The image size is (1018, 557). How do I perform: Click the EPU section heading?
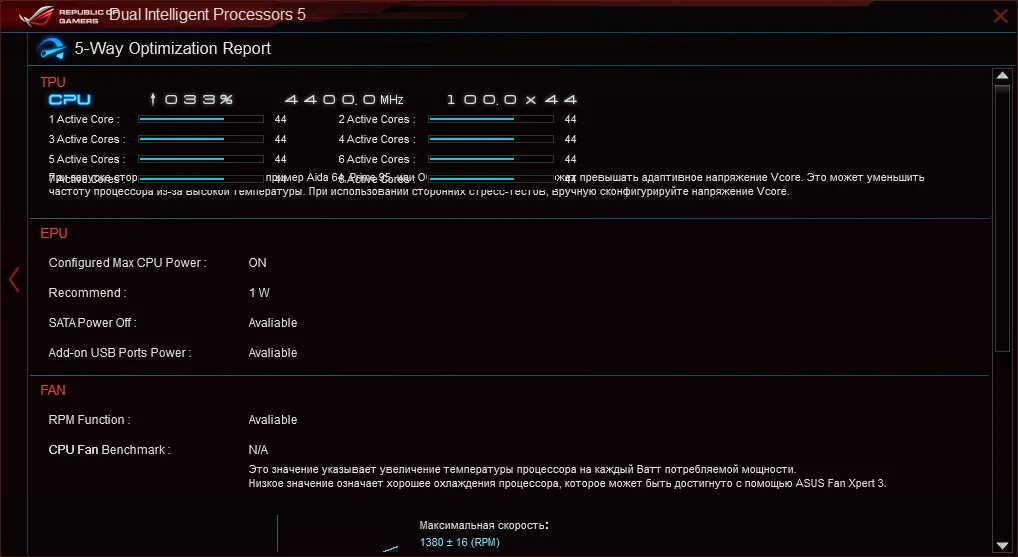[54, 233]
